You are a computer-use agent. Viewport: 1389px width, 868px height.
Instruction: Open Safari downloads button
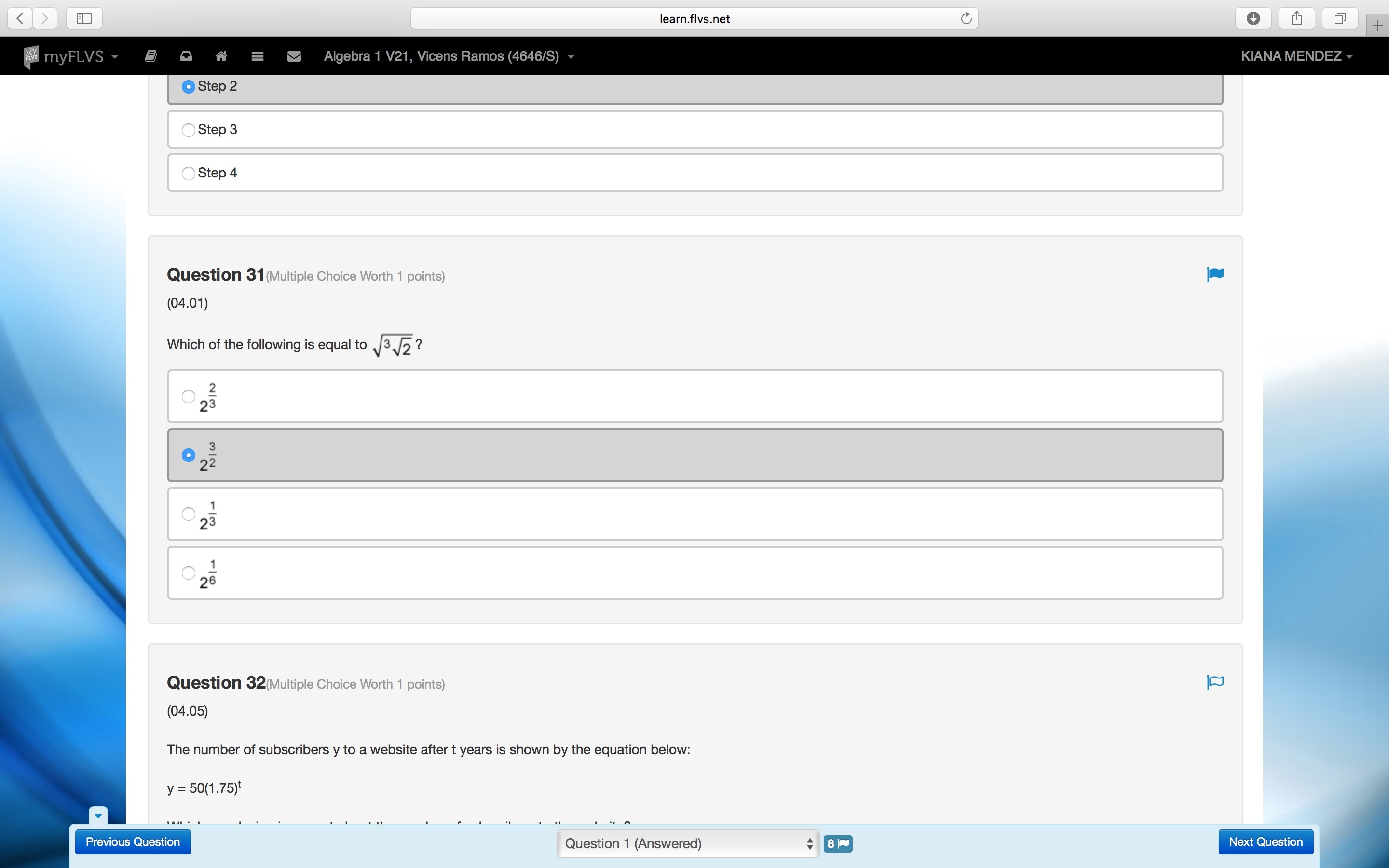(x=1253, y=18)
